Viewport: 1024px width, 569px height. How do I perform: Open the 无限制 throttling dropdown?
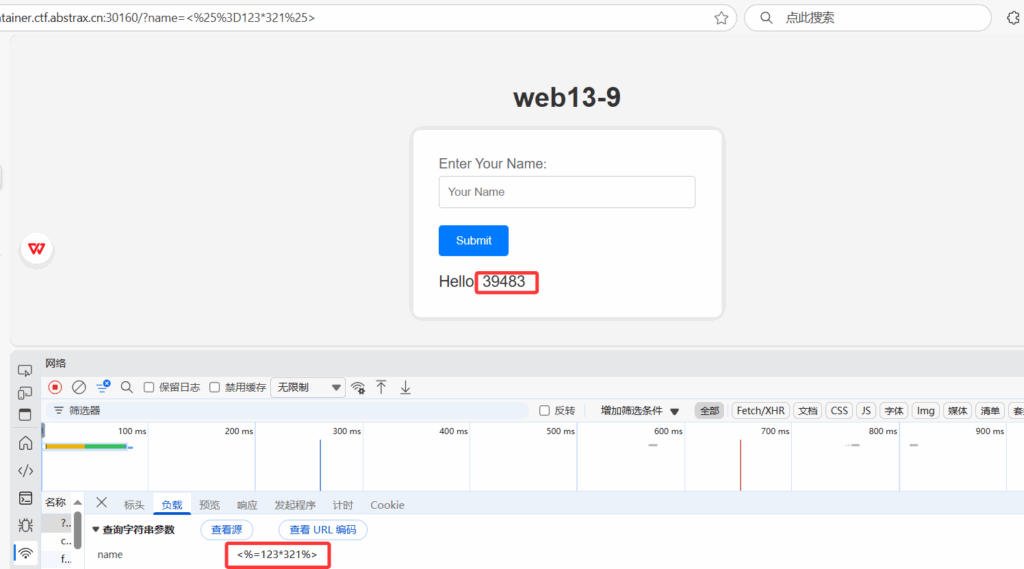click(307, 387)
